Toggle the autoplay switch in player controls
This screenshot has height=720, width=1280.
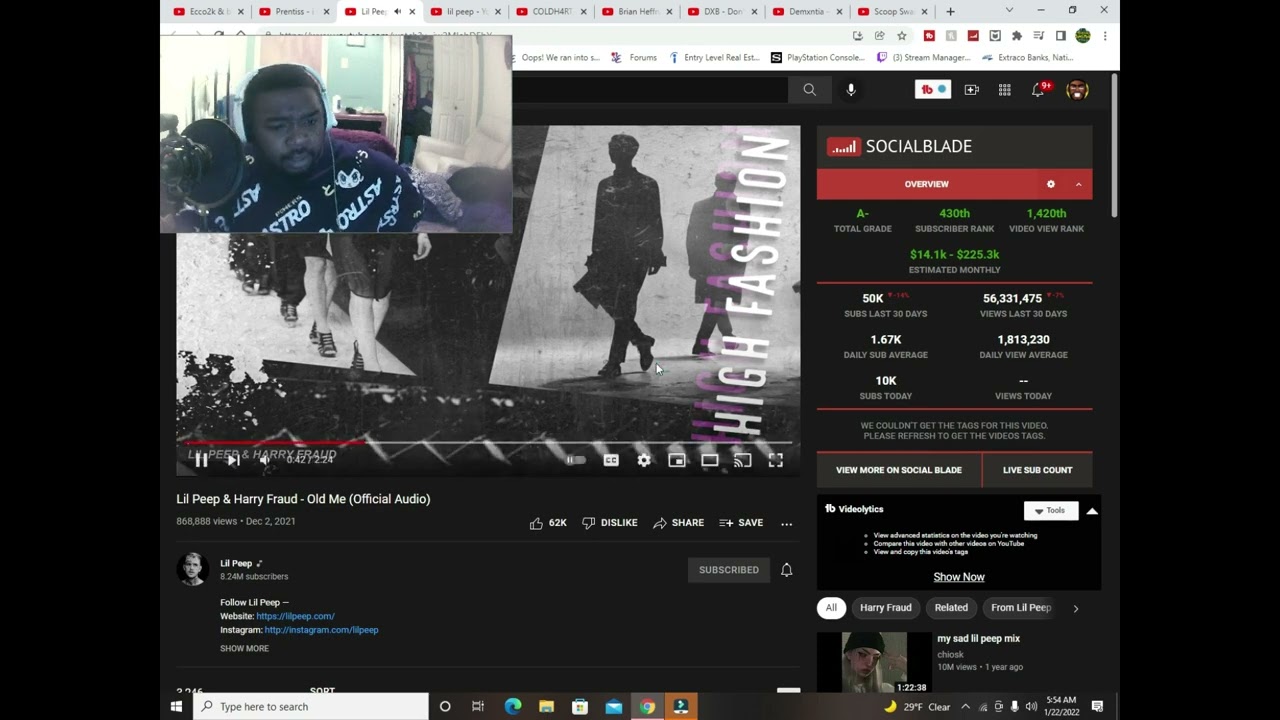pyautogui.click(x=576, y=460)
